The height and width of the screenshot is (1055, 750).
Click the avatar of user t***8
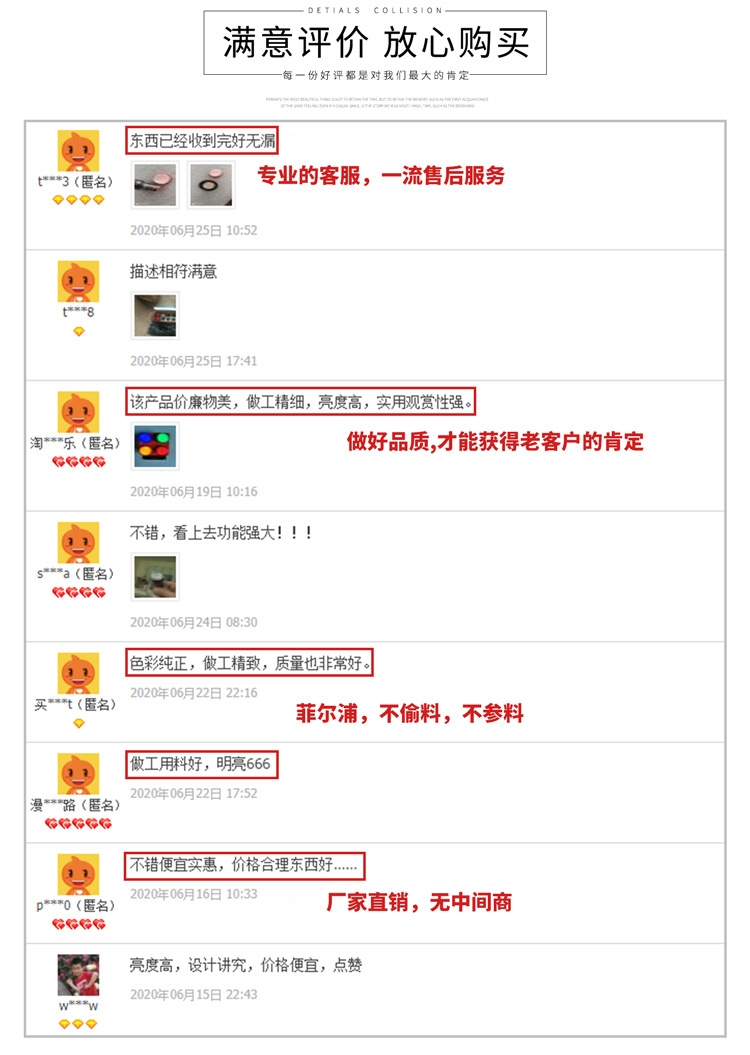[x=79, y=281]
